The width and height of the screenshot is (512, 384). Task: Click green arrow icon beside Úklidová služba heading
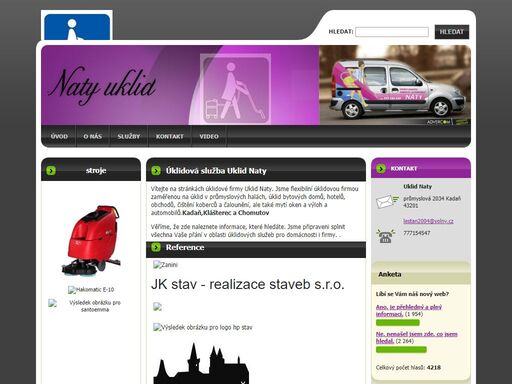[x=156, y=171]
